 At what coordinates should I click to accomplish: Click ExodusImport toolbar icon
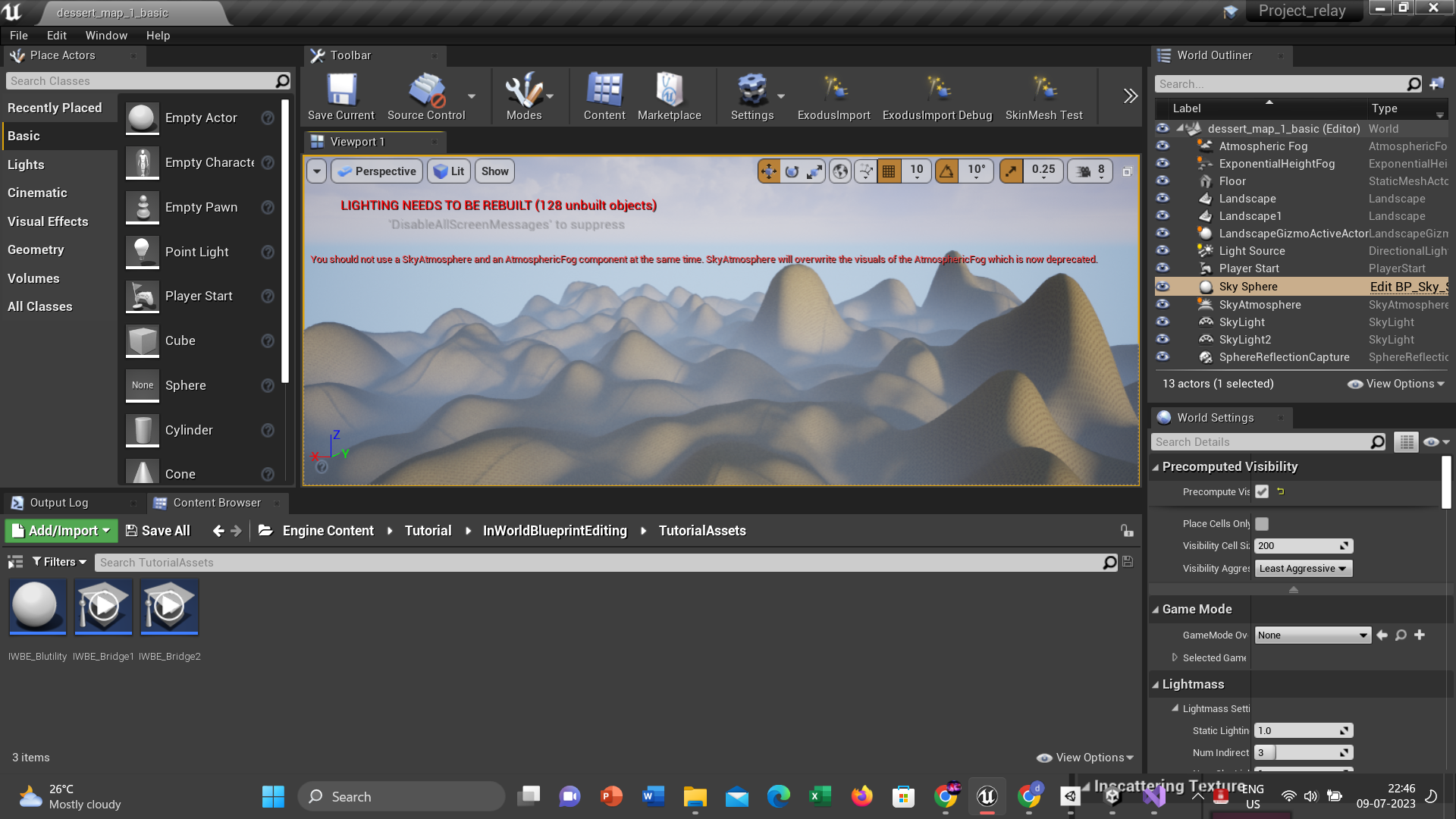(833, 96)
